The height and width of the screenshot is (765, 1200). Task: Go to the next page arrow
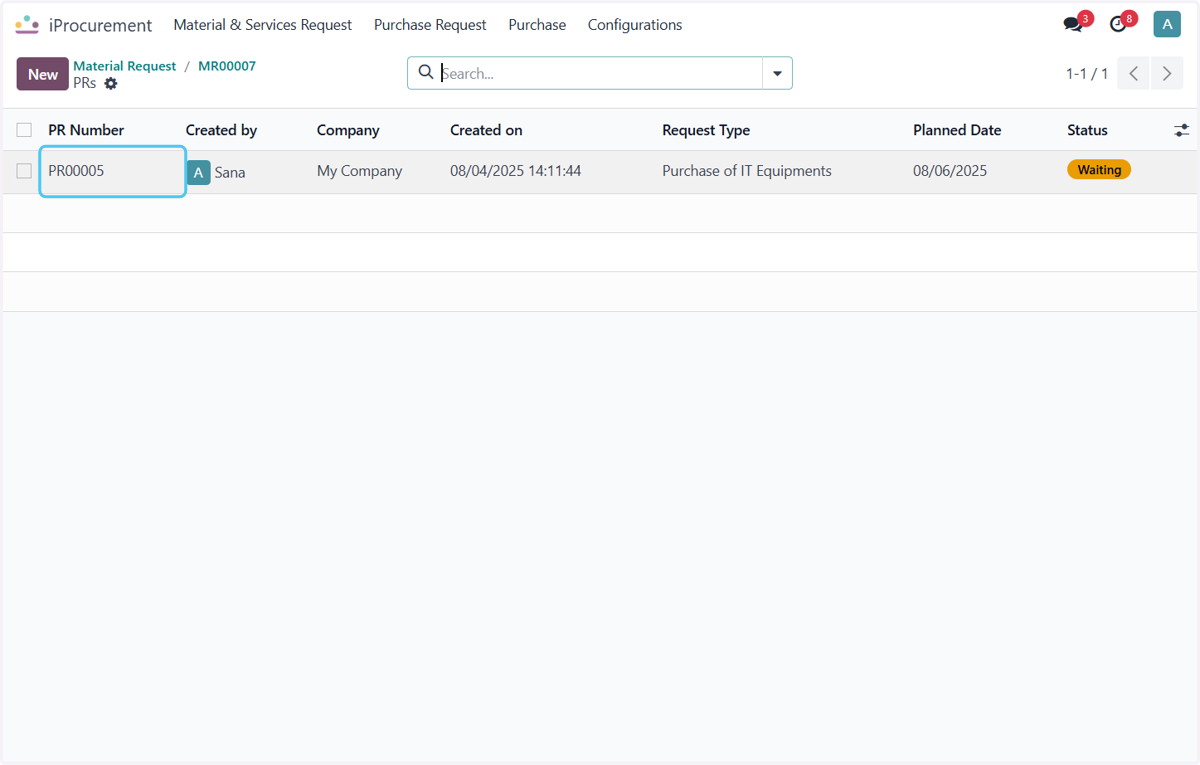1167,74
